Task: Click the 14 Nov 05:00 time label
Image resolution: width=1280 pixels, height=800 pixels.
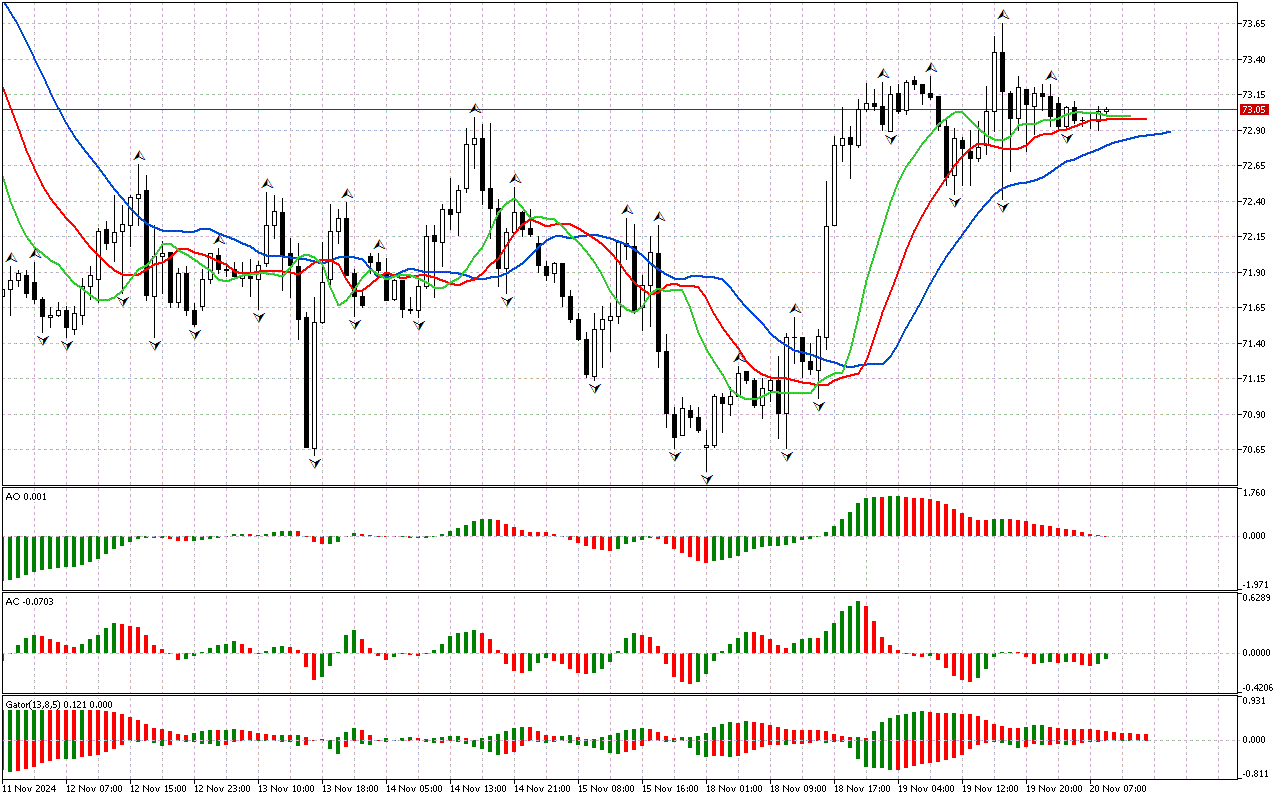Action: [x=414, y=788]
